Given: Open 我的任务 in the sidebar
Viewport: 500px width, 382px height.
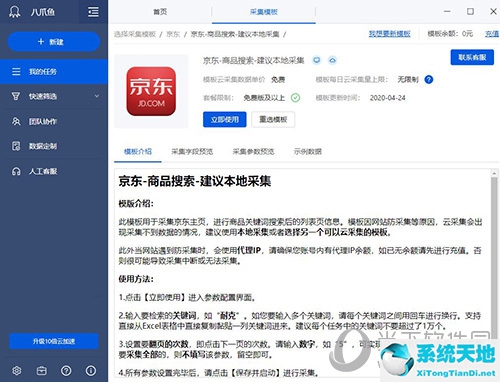Looking at the screenshot, I should point(54,72).
